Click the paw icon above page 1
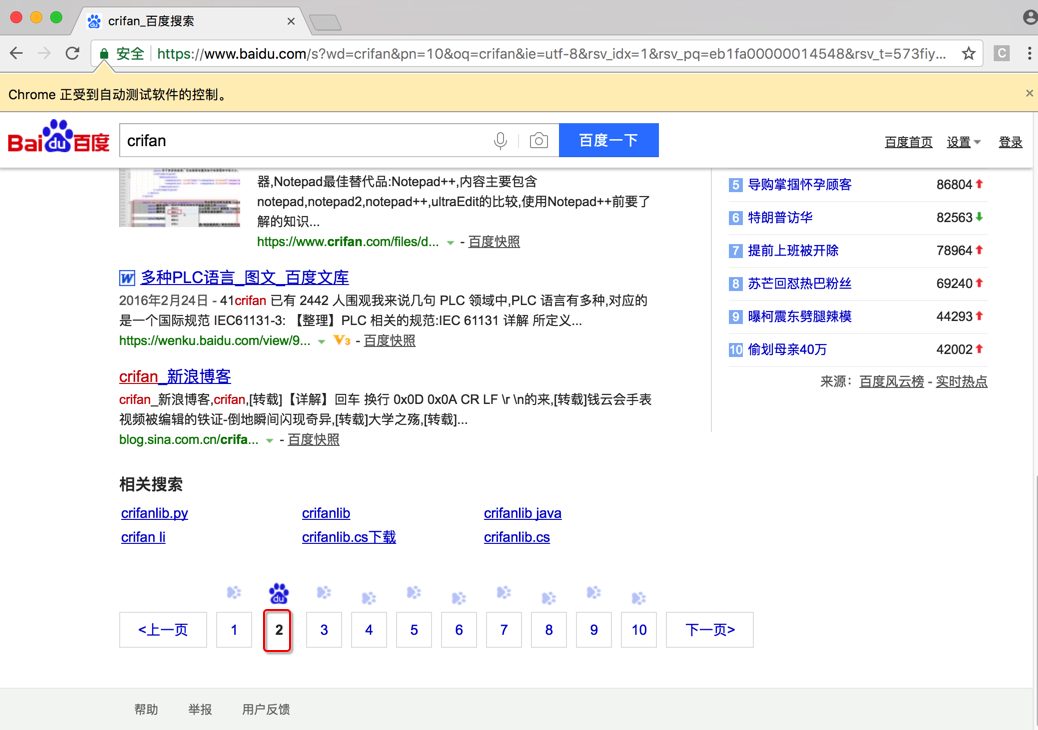Image resolution: width=1038 pixels, height=730 pixels. click(x=234, y=592)
